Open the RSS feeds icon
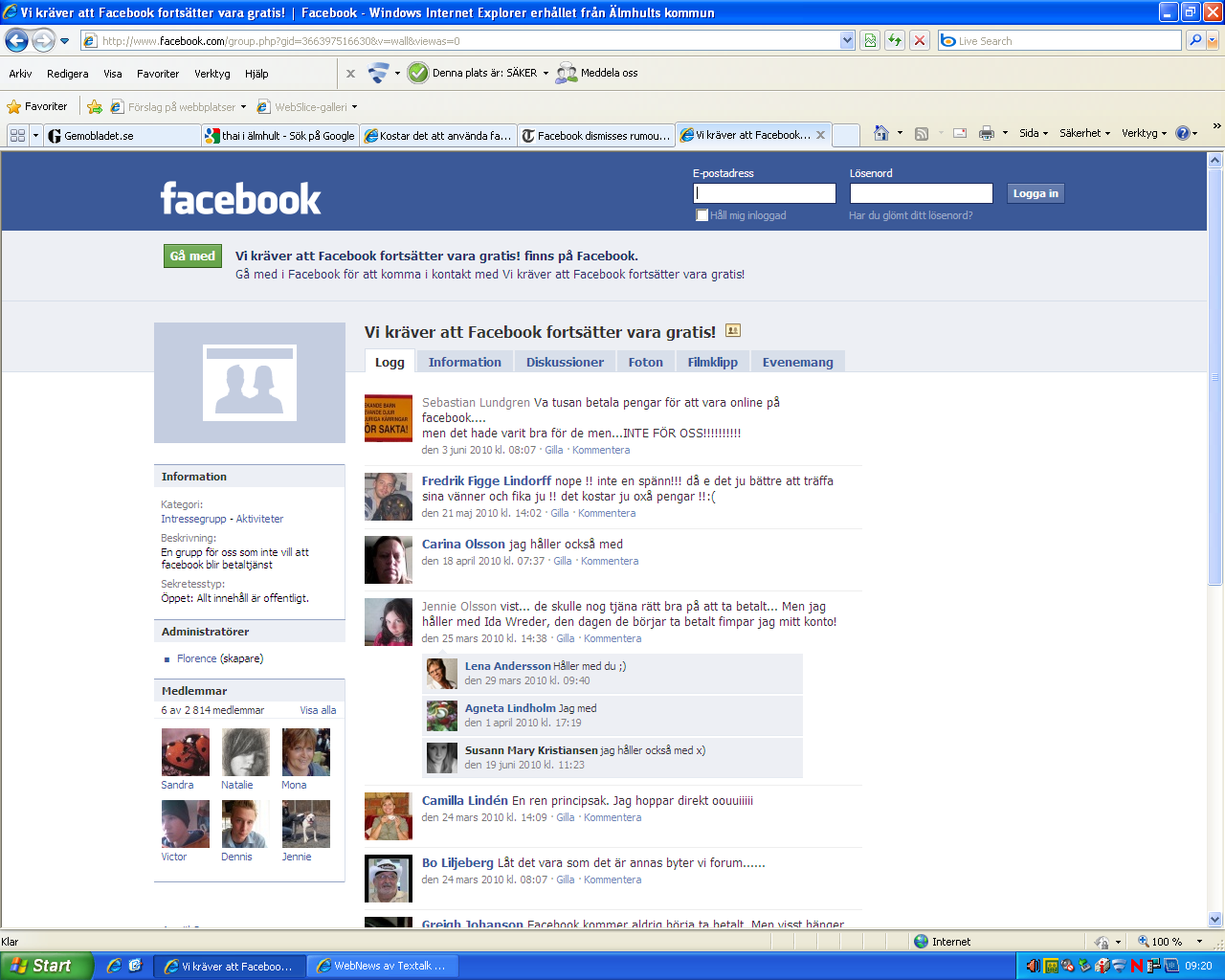Viewport: 1225px width, 980px height. [x=922, y=134]
